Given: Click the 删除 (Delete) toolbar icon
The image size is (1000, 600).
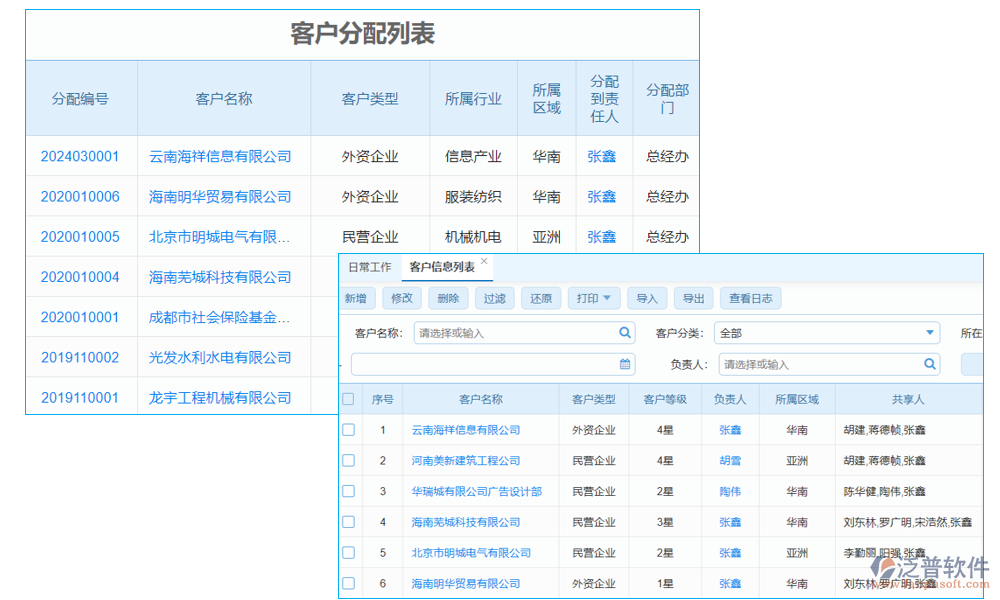Looking at the screenshot, I should pos(447,297).
